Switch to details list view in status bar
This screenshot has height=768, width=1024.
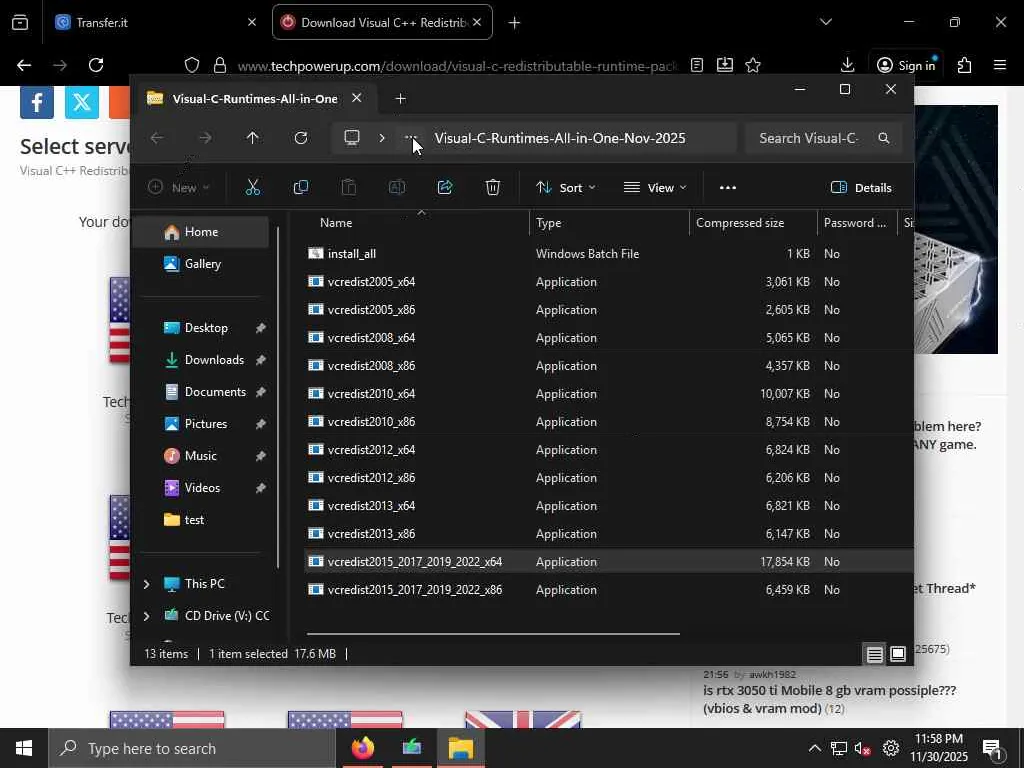[874, 654]
